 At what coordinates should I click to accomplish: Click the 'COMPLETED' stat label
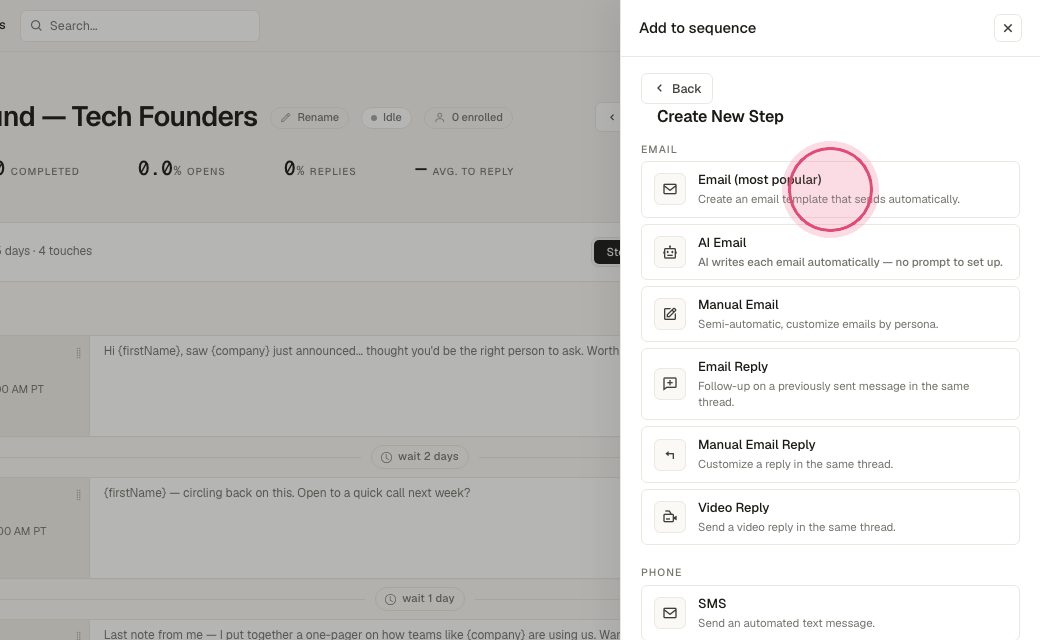point(44,172)
